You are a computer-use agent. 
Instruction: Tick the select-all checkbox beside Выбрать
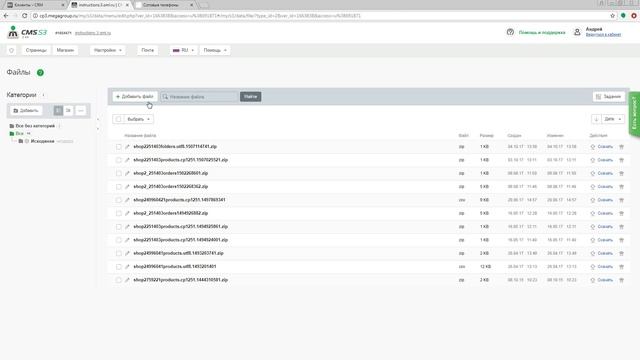(x=118, y=119)
